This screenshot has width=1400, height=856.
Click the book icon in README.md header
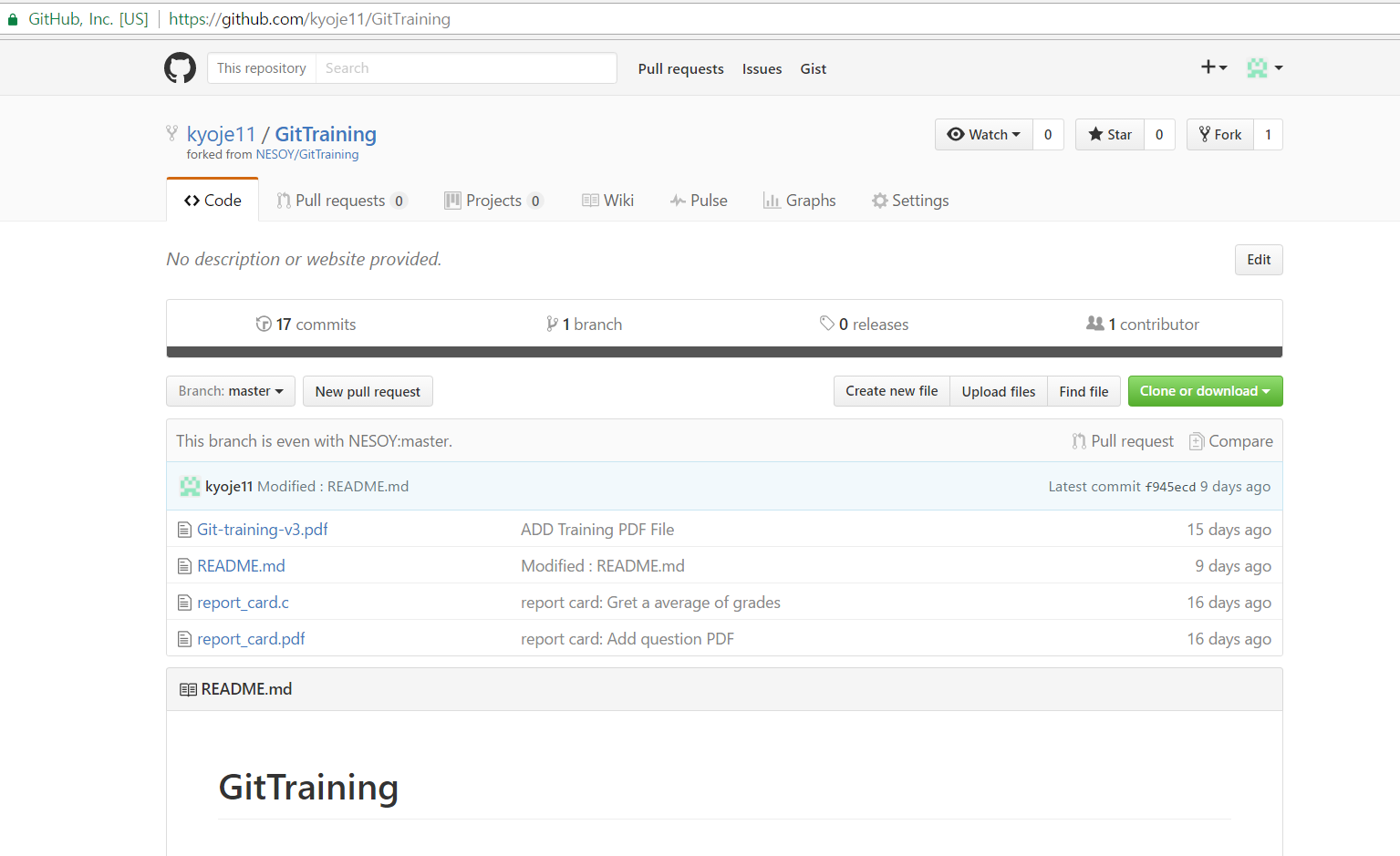click(x=188, y=689)
